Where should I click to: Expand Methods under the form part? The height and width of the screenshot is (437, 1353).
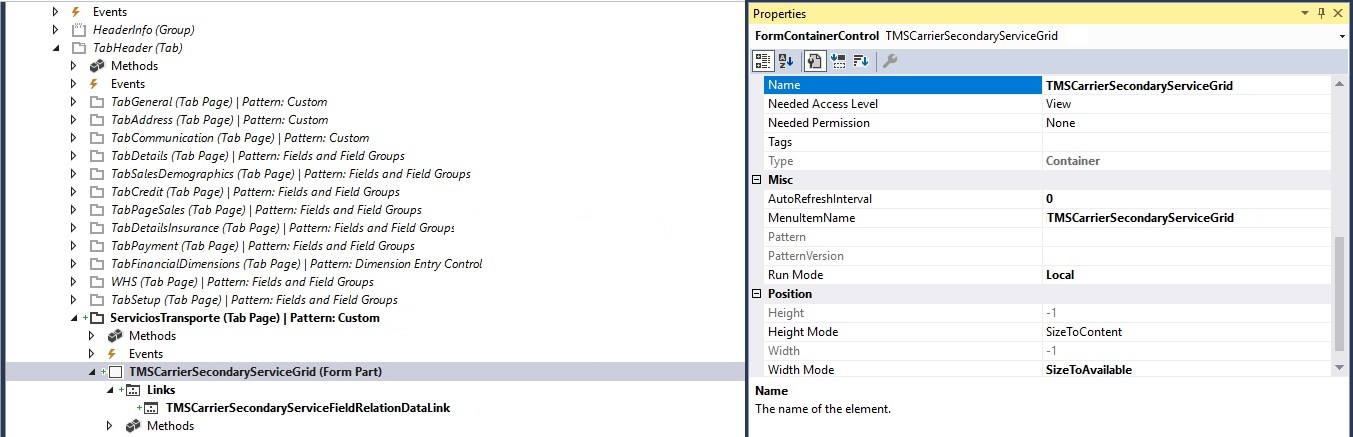pyautogui.click(x=110, y=426)
